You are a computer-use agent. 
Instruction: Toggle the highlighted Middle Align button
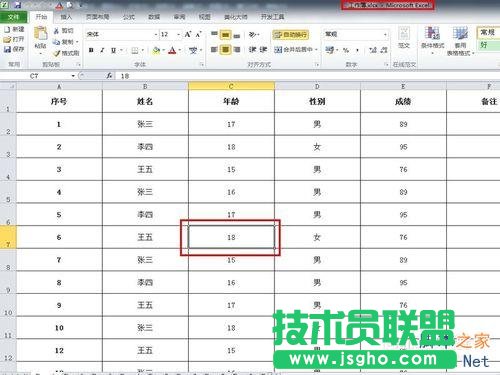coord(226,34)
